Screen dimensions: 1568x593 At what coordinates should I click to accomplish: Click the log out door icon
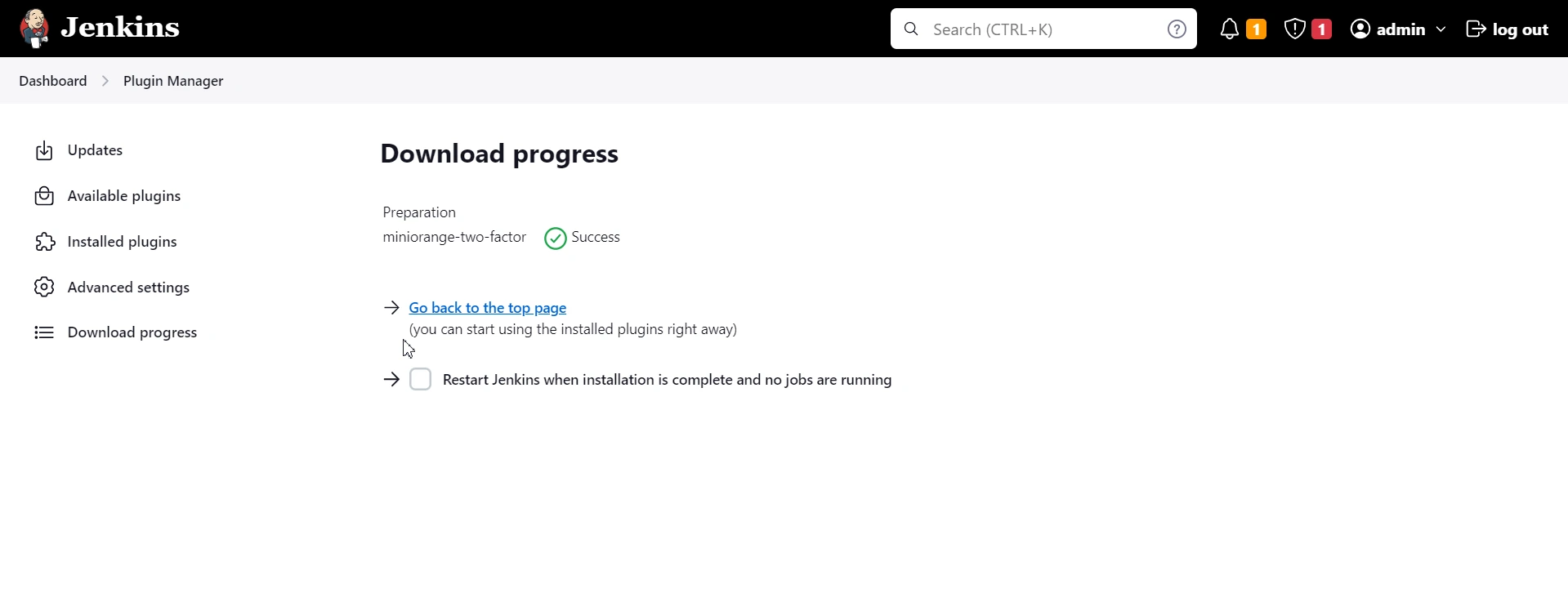click(1476, 29)
